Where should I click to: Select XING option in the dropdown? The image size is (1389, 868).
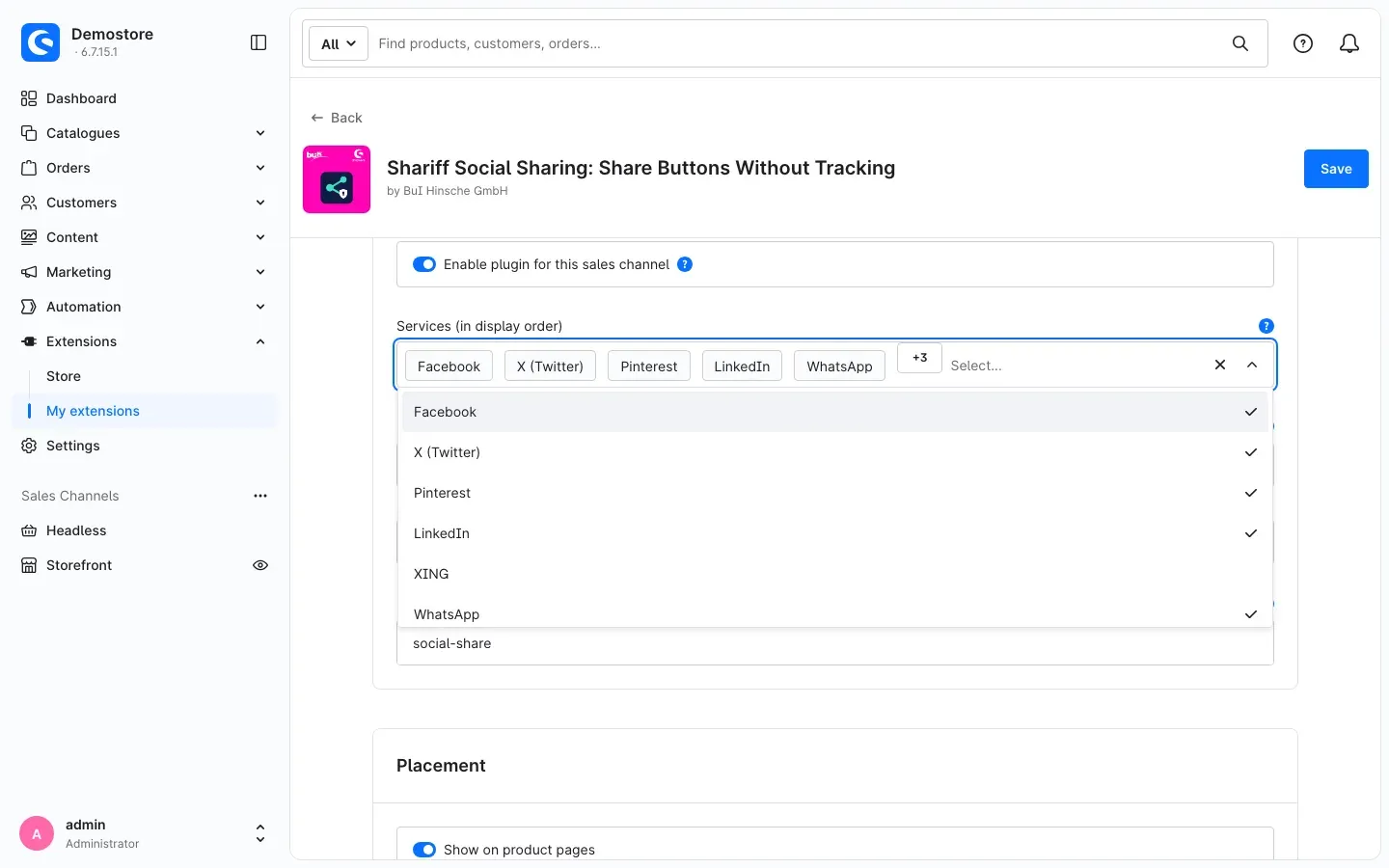click(835, 574)
